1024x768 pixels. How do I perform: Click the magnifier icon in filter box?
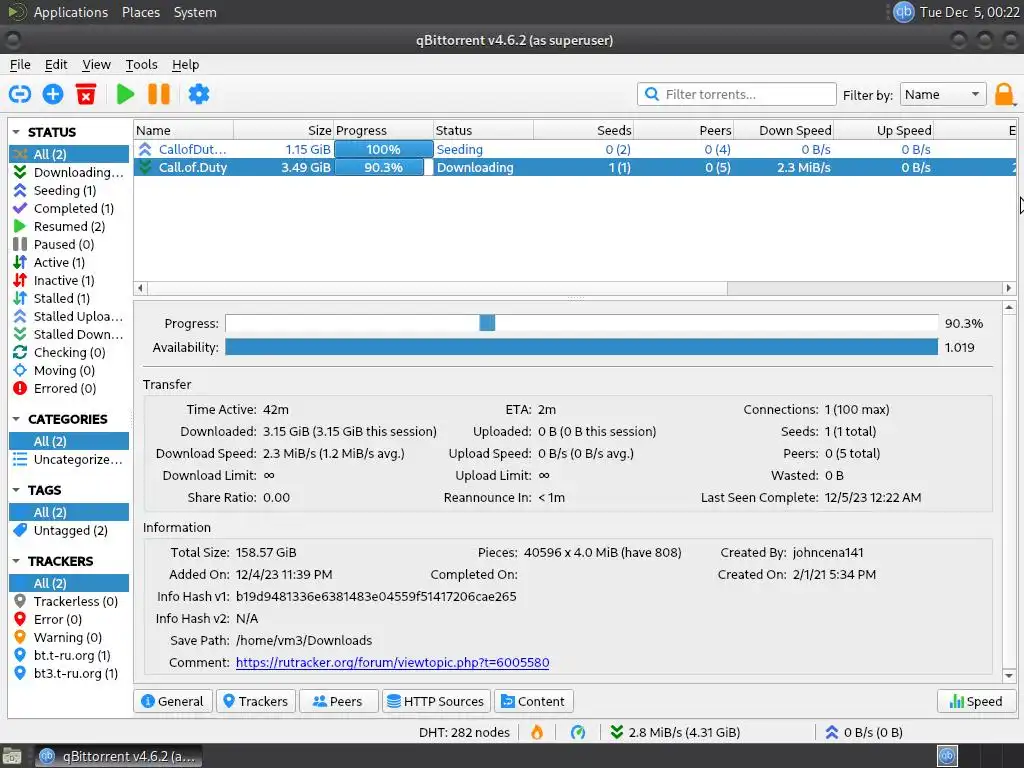pyautogui.click(x=651, y=94)
